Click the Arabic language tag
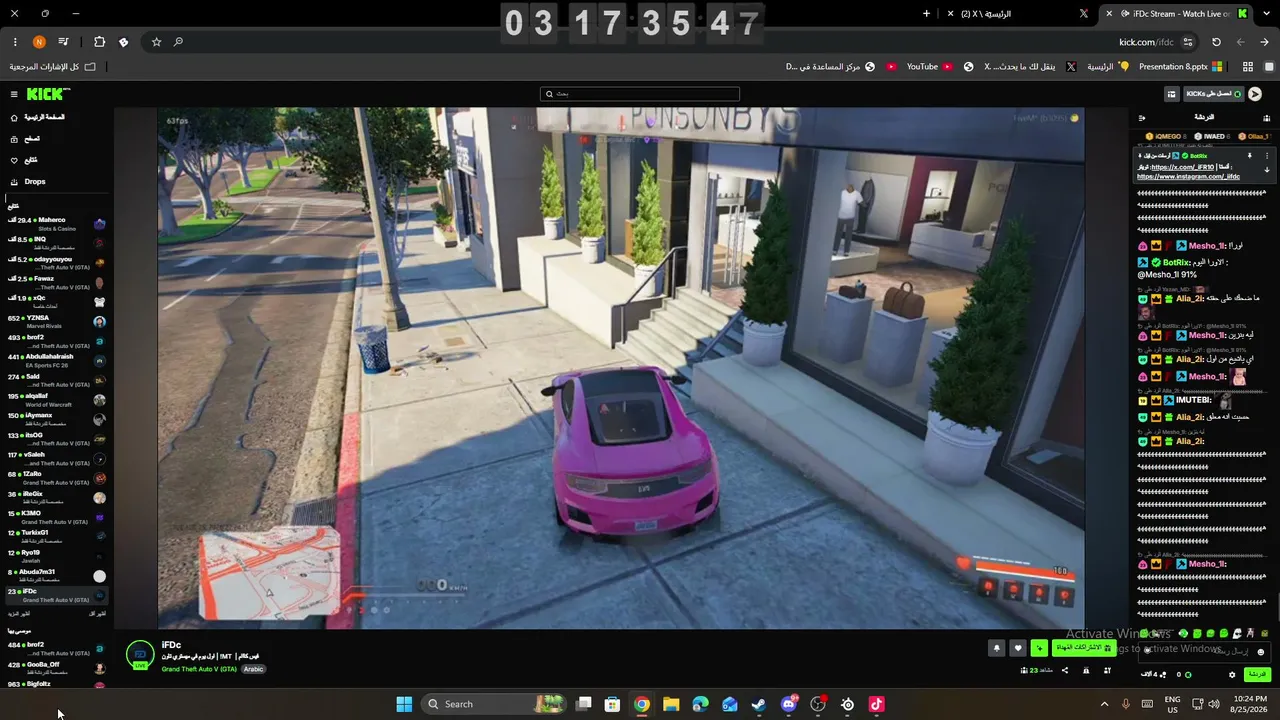 254,669
